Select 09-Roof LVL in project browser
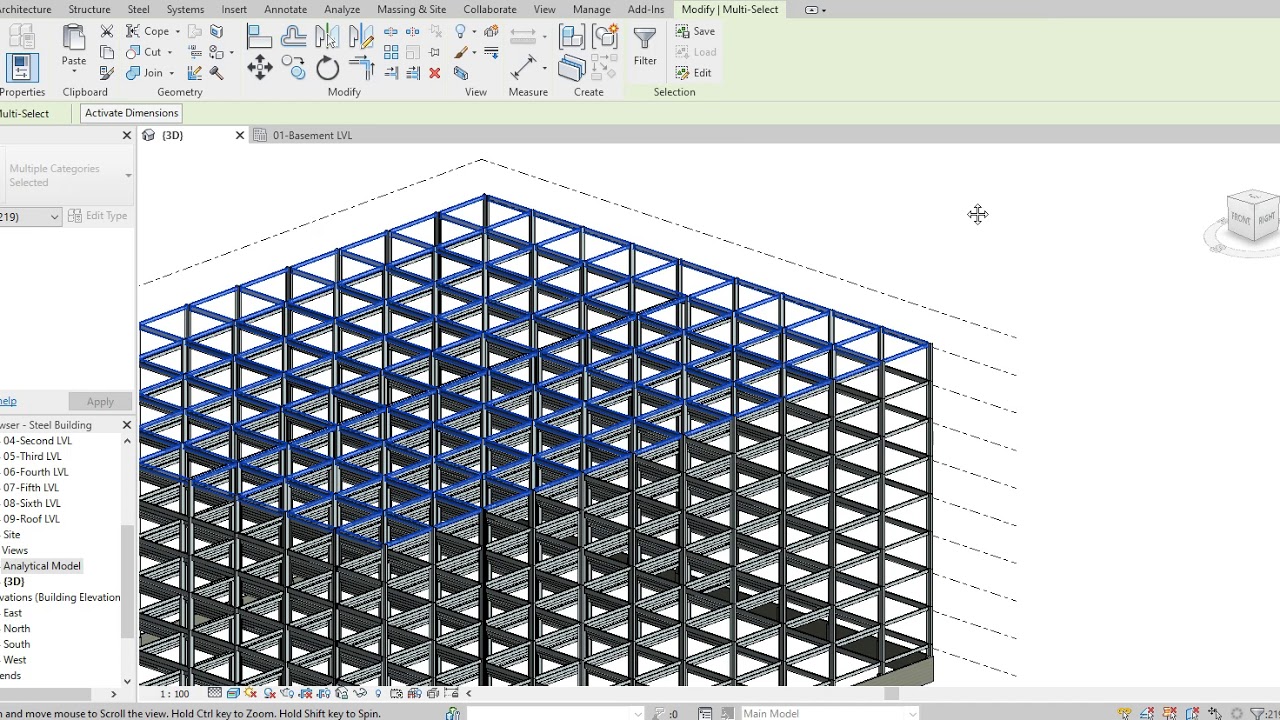Image resolution: width=1280 pixels, height=720 pixels. [31, 519]
